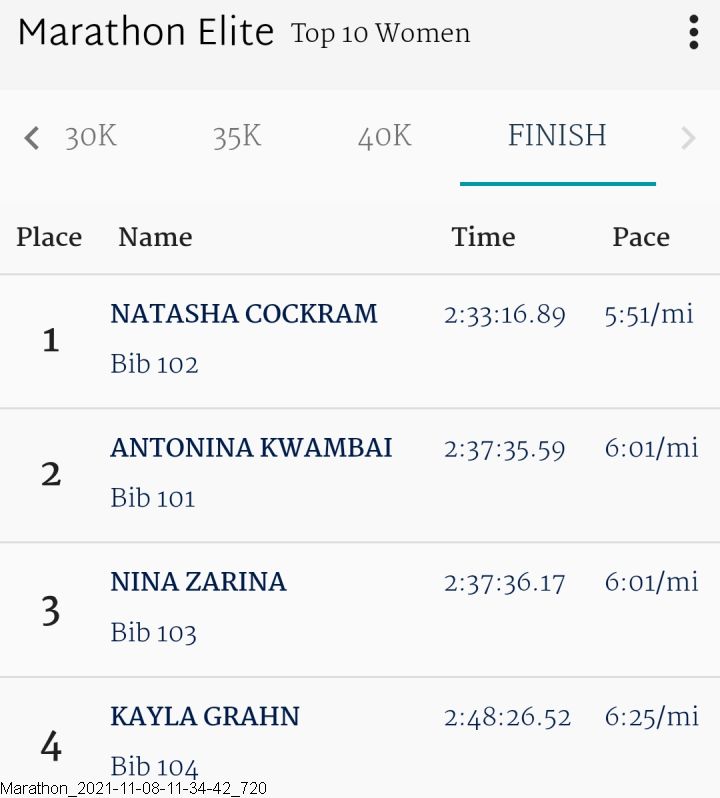This screenshot has height=798, width=720.
Task: Switch to the 35K split tab
Action: pos(237,136)
